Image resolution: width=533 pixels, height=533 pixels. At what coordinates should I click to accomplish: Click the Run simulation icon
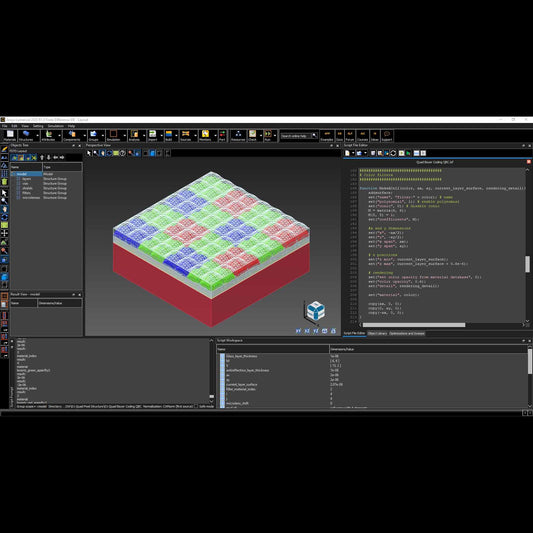point(268,135)
